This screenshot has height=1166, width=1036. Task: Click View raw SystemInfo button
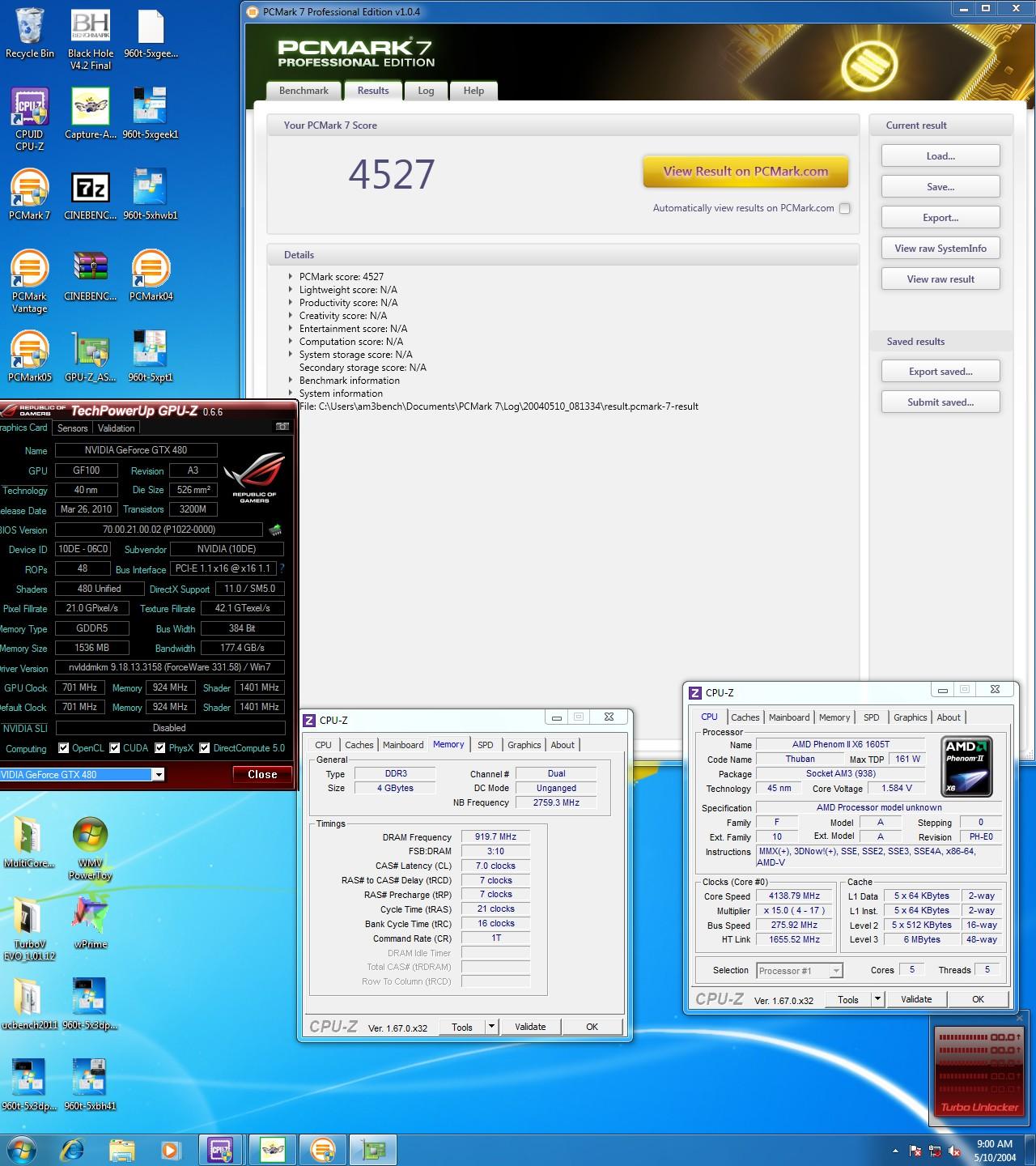point(940,248)
